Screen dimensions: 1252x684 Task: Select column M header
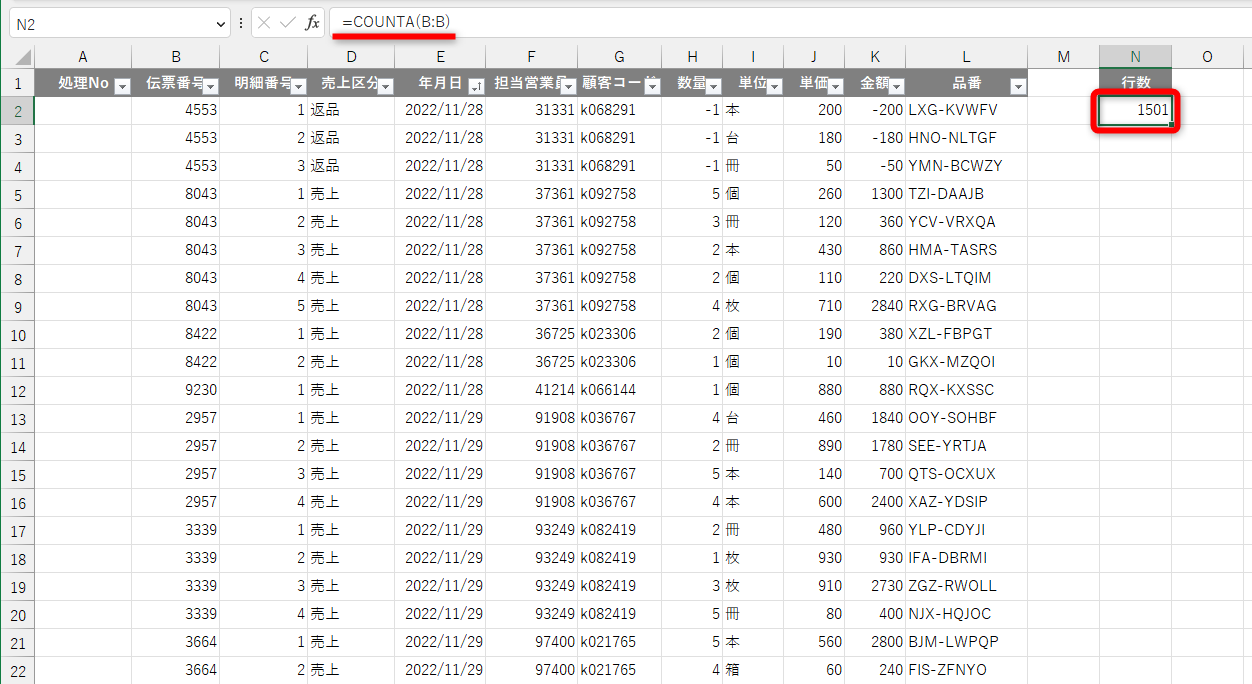pyautogui.click(x=1063, y=57)
